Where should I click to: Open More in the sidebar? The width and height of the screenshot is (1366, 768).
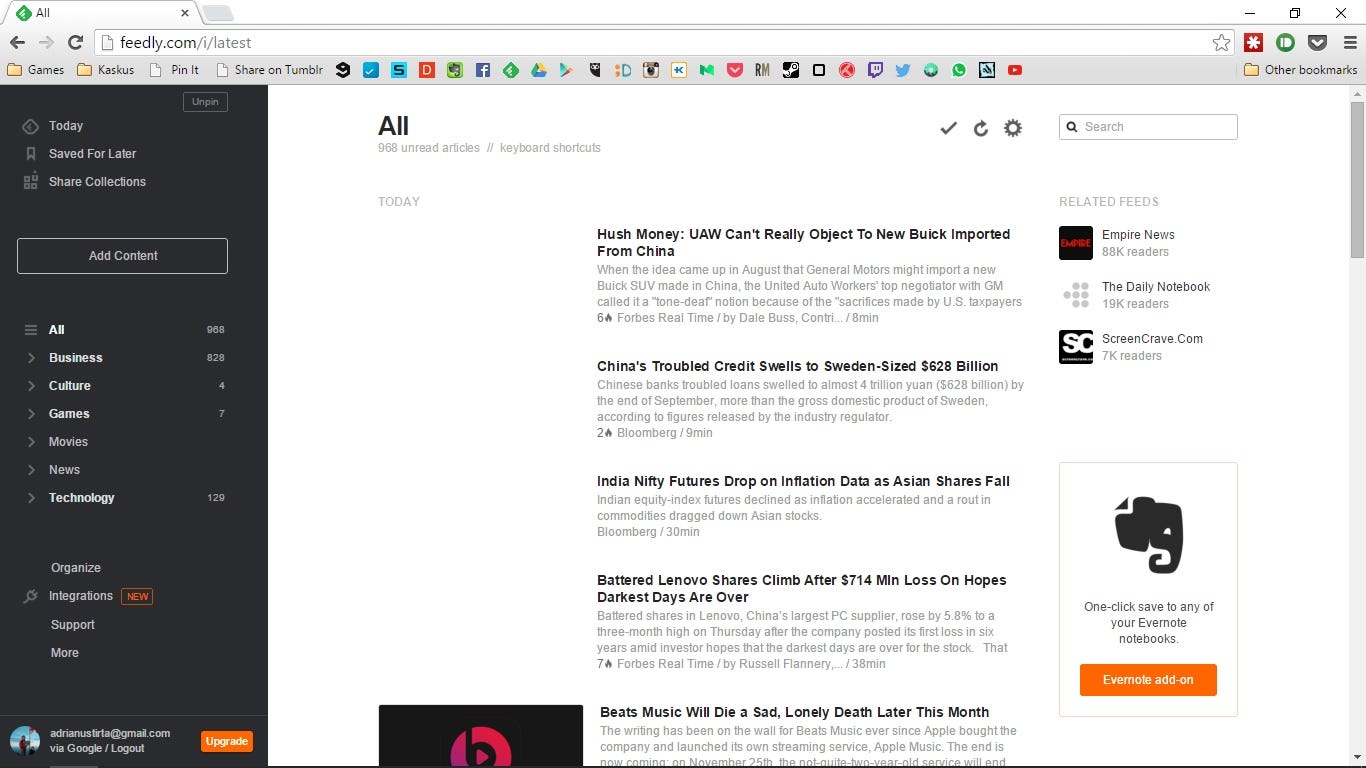[x=65, y=653]
